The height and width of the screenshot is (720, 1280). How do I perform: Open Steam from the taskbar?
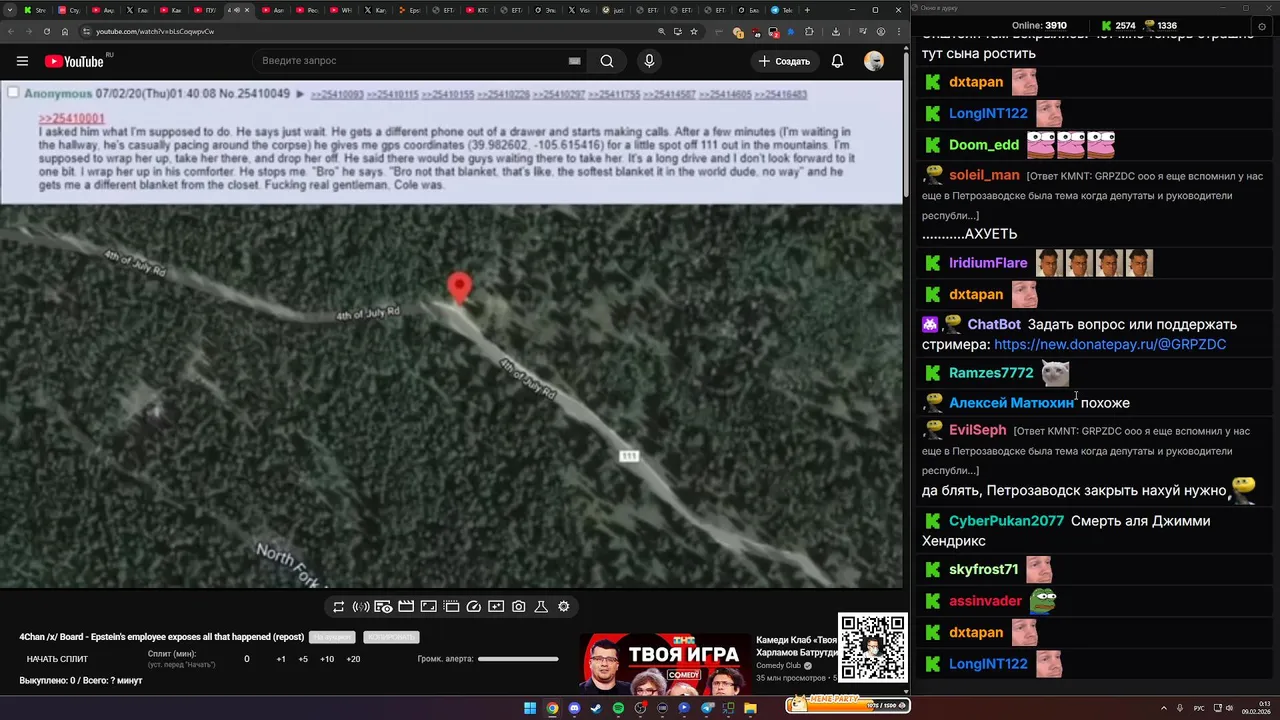click(x=596, y=708)
